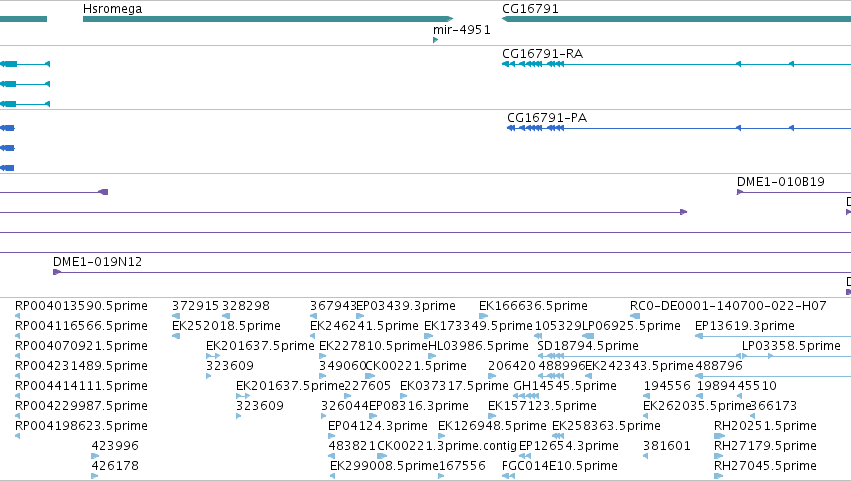Click EK252018.5prime EST label

point(226,326)
